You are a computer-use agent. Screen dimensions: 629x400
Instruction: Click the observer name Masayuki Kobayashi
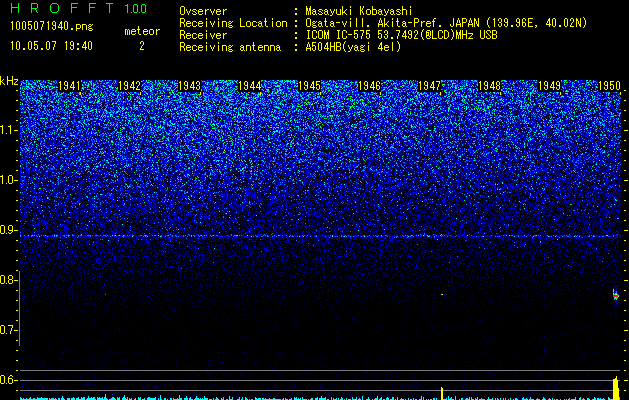pyautogui.click(x=359, y=11)
